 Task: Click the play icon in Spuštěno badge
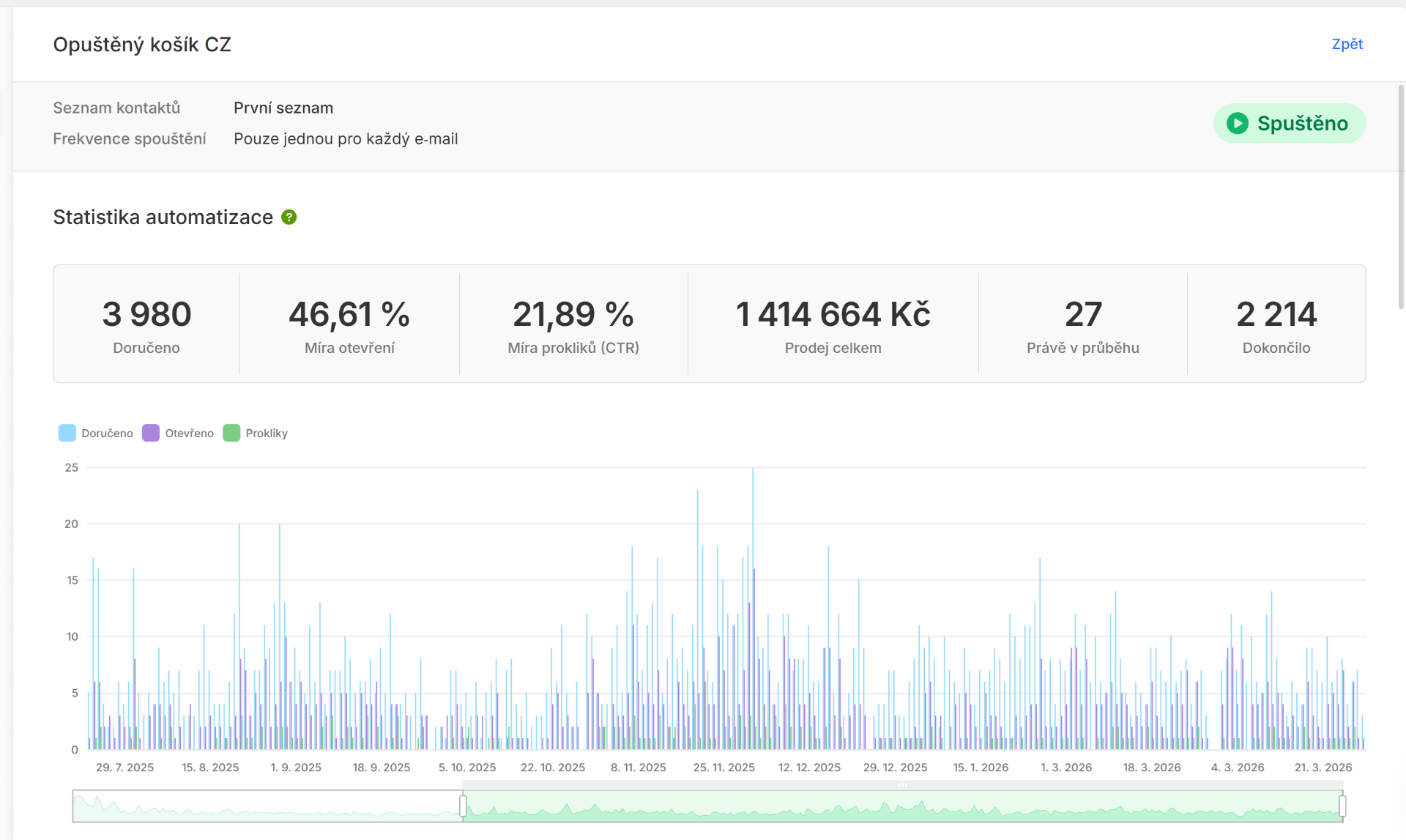(x=1238, y=123)
